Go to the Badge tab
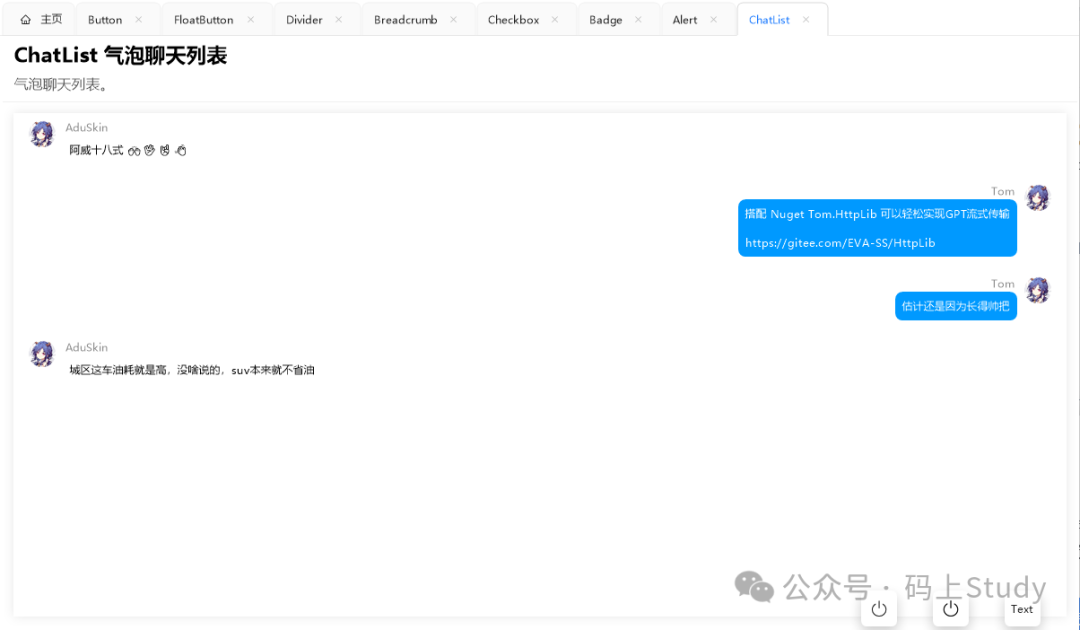Image resolution: width=1080 pixels, height=630 pixels. pos(605,20)
